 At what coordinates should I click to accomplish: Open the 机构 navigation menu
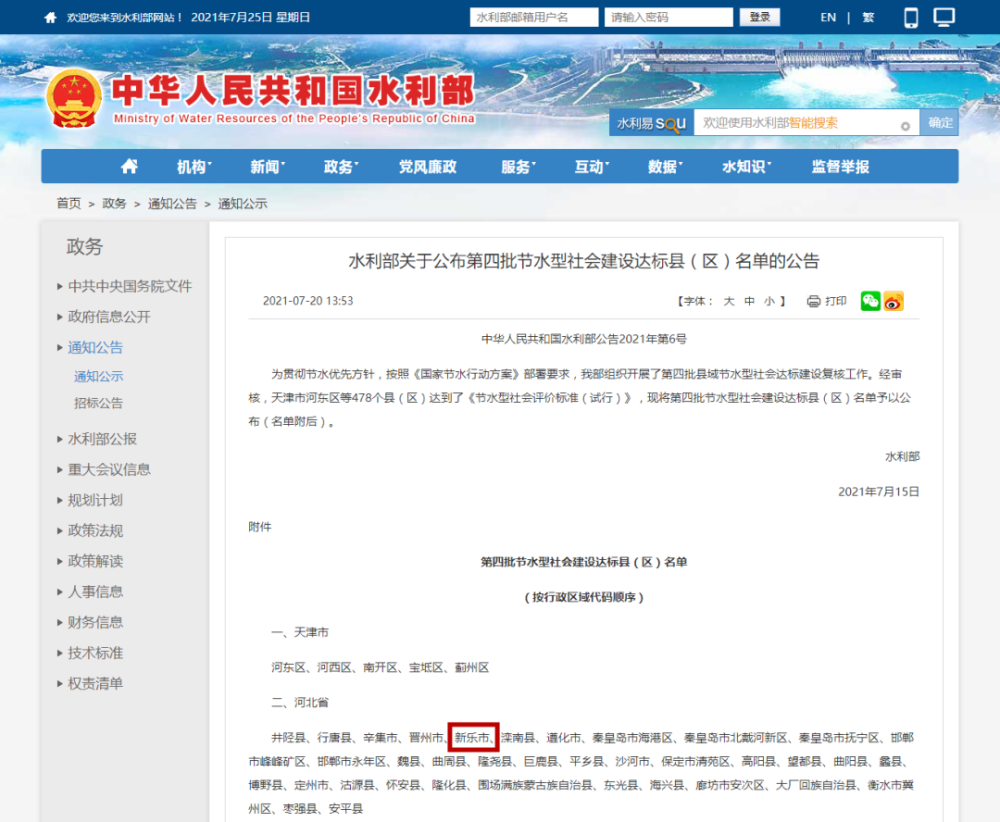pyautogui.click(x=194, y=167)
